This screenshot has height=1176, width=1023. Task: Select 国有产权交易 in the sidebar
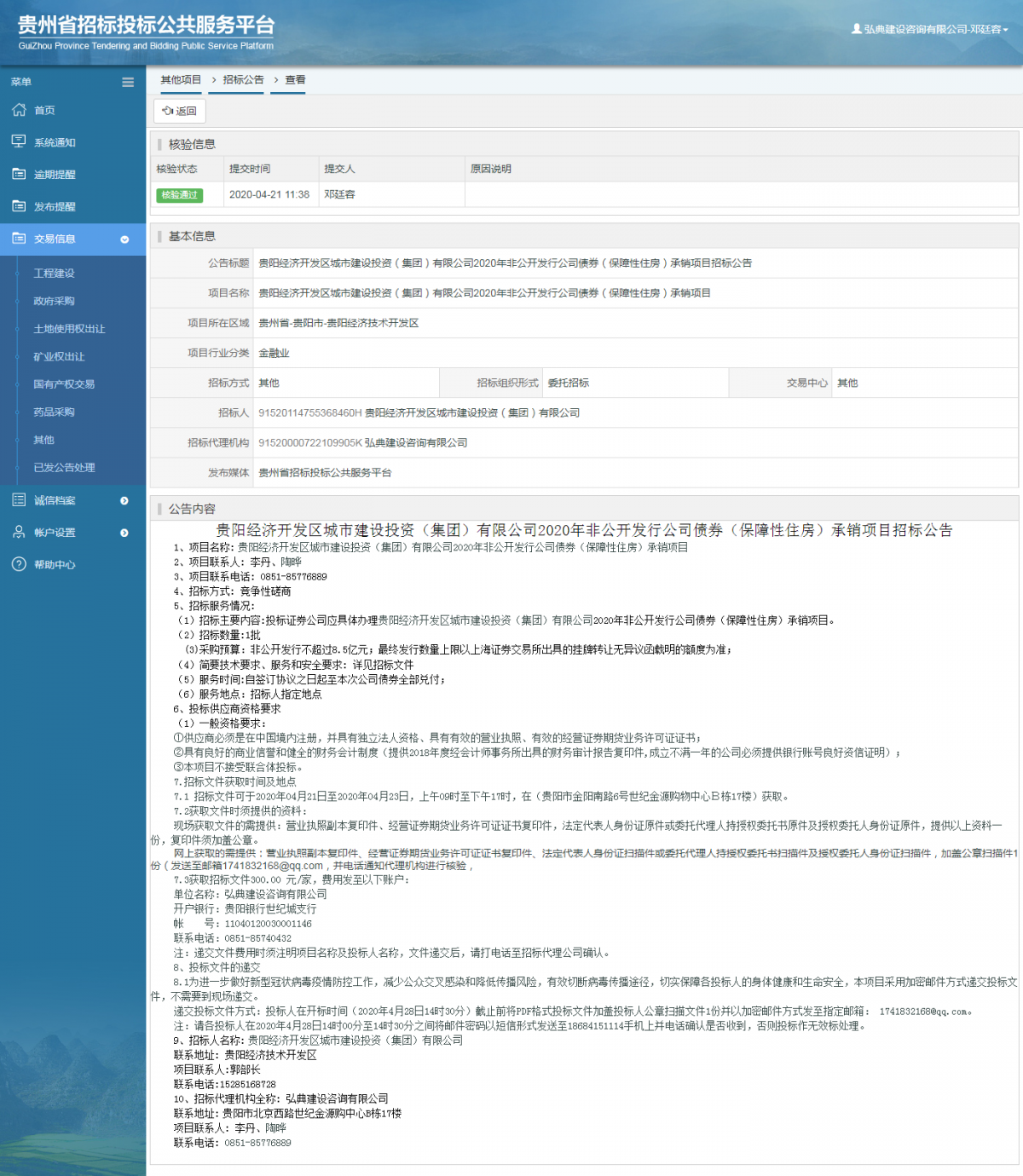(64, 384)
